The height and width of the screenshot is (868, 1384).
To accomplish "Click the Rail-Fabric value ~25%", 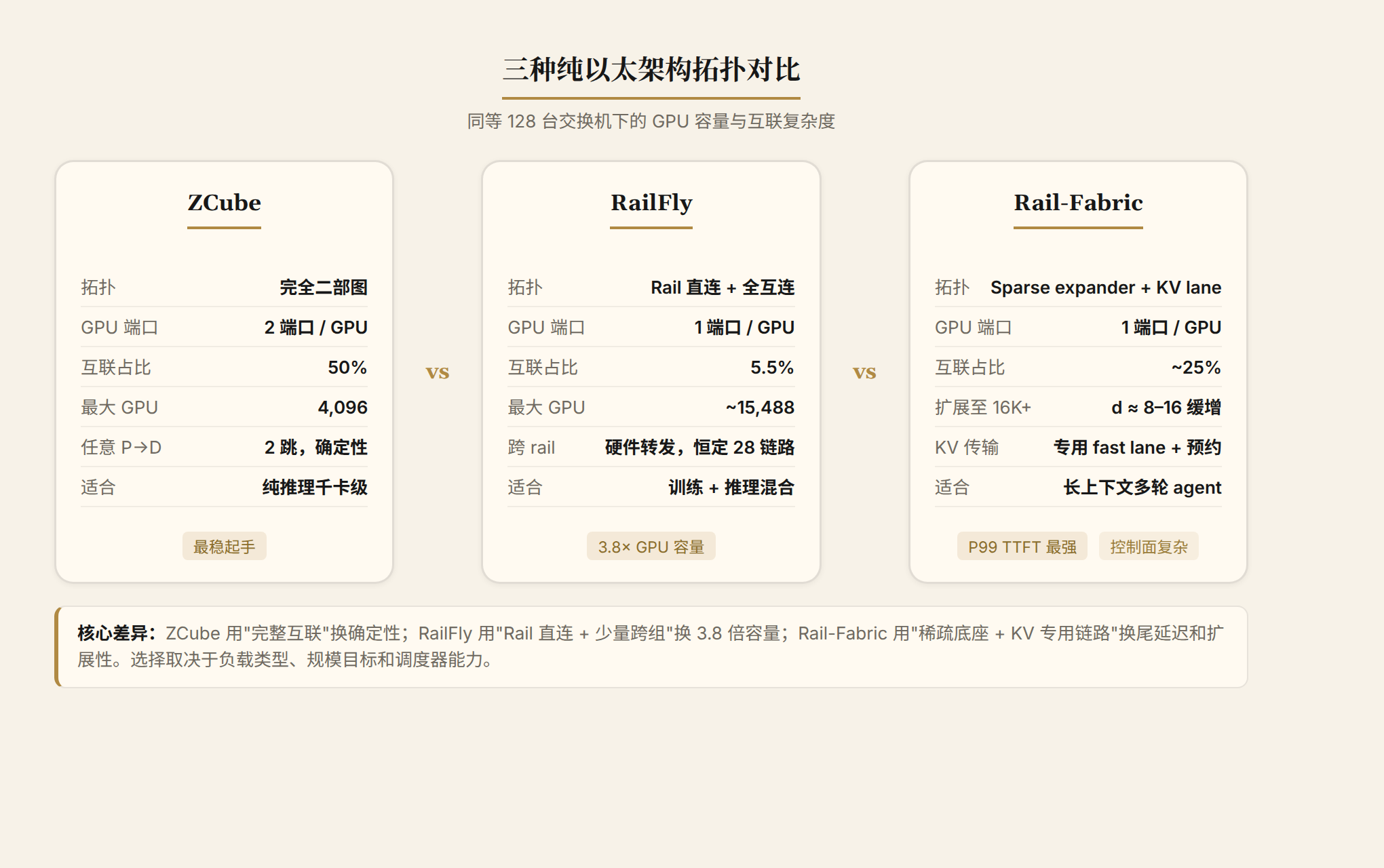I will tap(1196, 368).
